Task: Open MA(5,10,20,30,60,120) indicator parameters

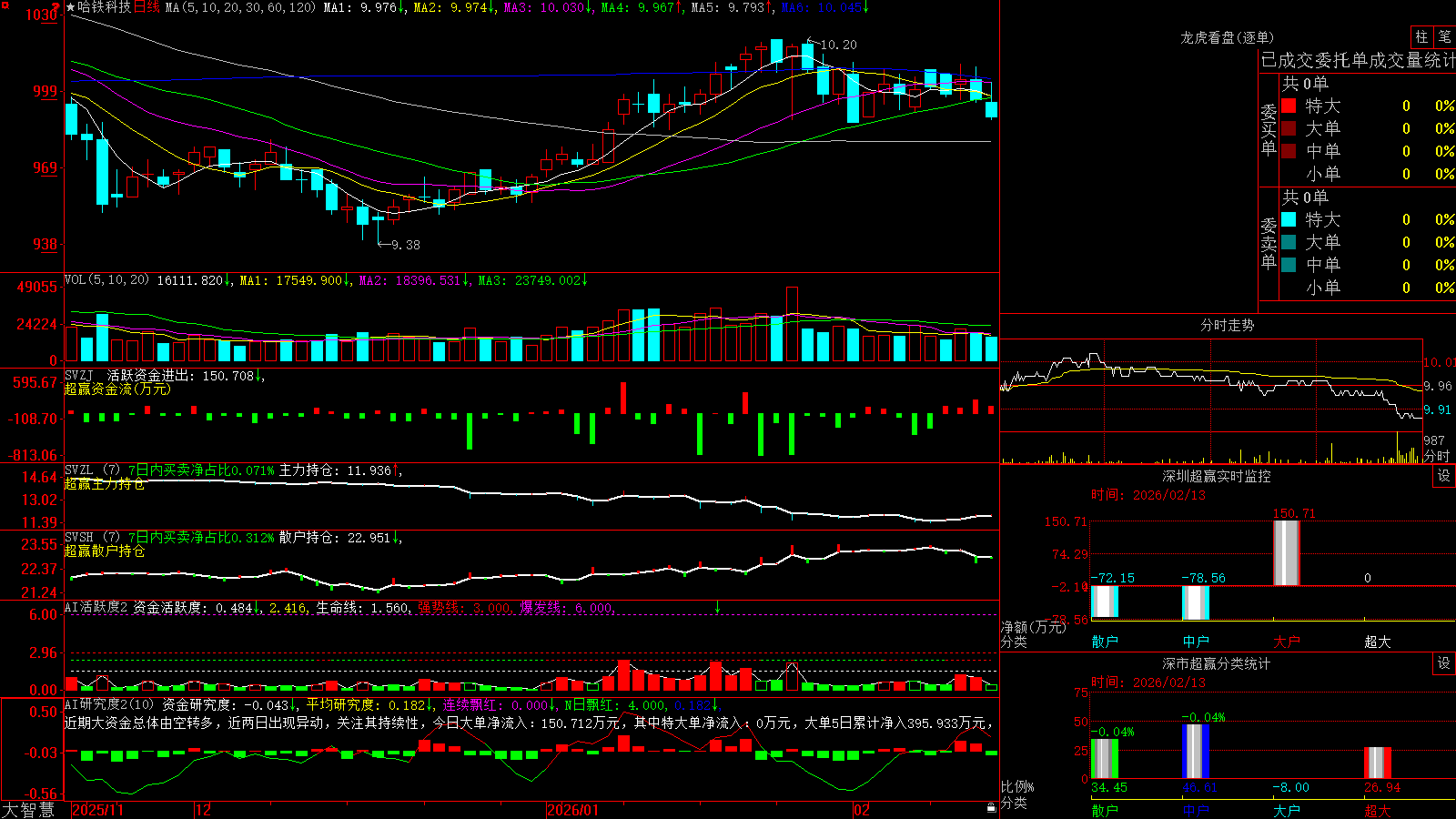Action: click(240, 7)
